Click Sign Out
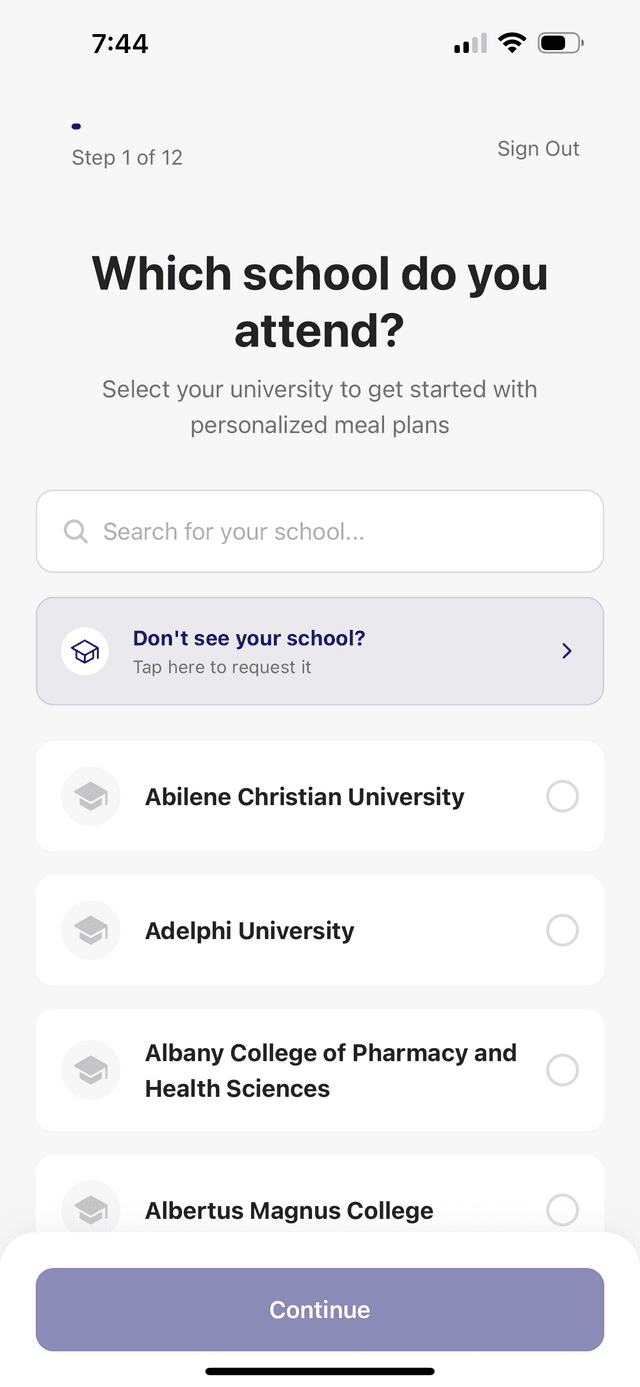Viewport: 640px width, 1387px height. click(x=538, y=148)
